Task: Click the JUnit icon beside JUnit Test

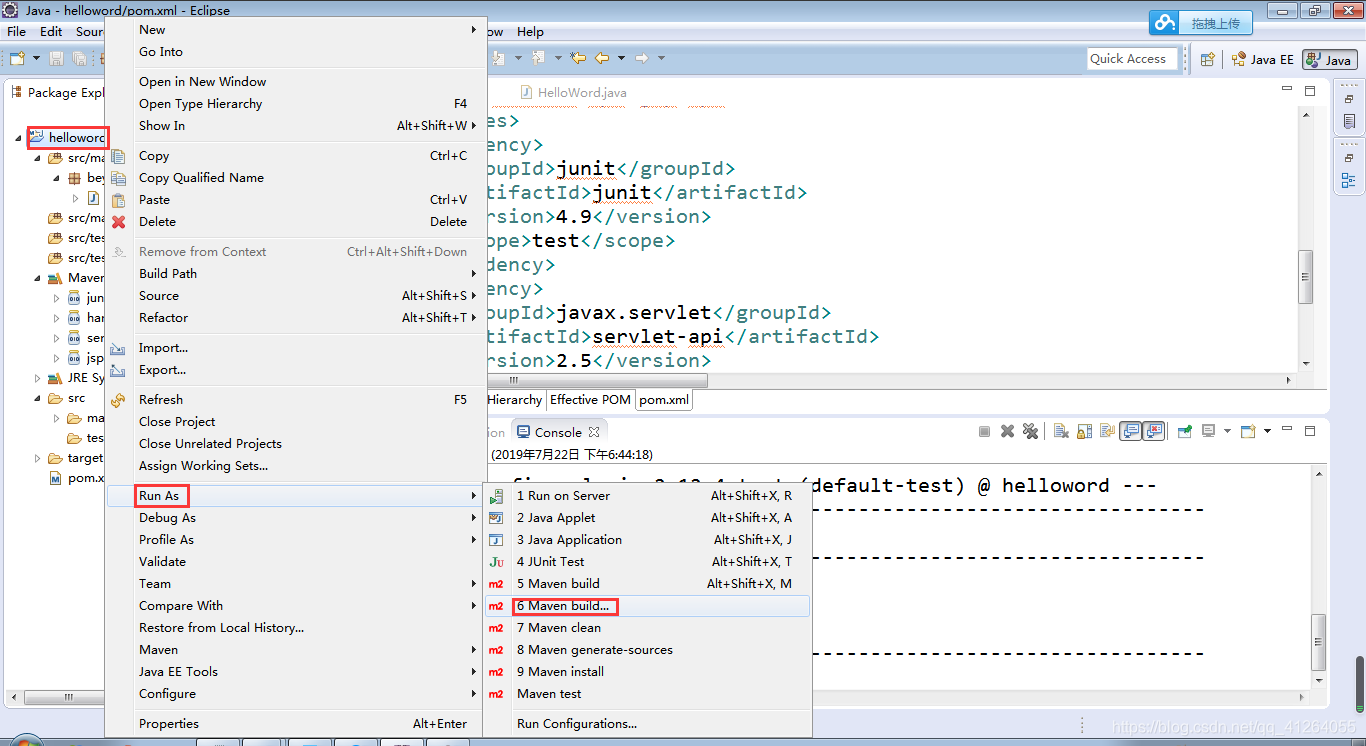Action: click(x=496, y=562)
